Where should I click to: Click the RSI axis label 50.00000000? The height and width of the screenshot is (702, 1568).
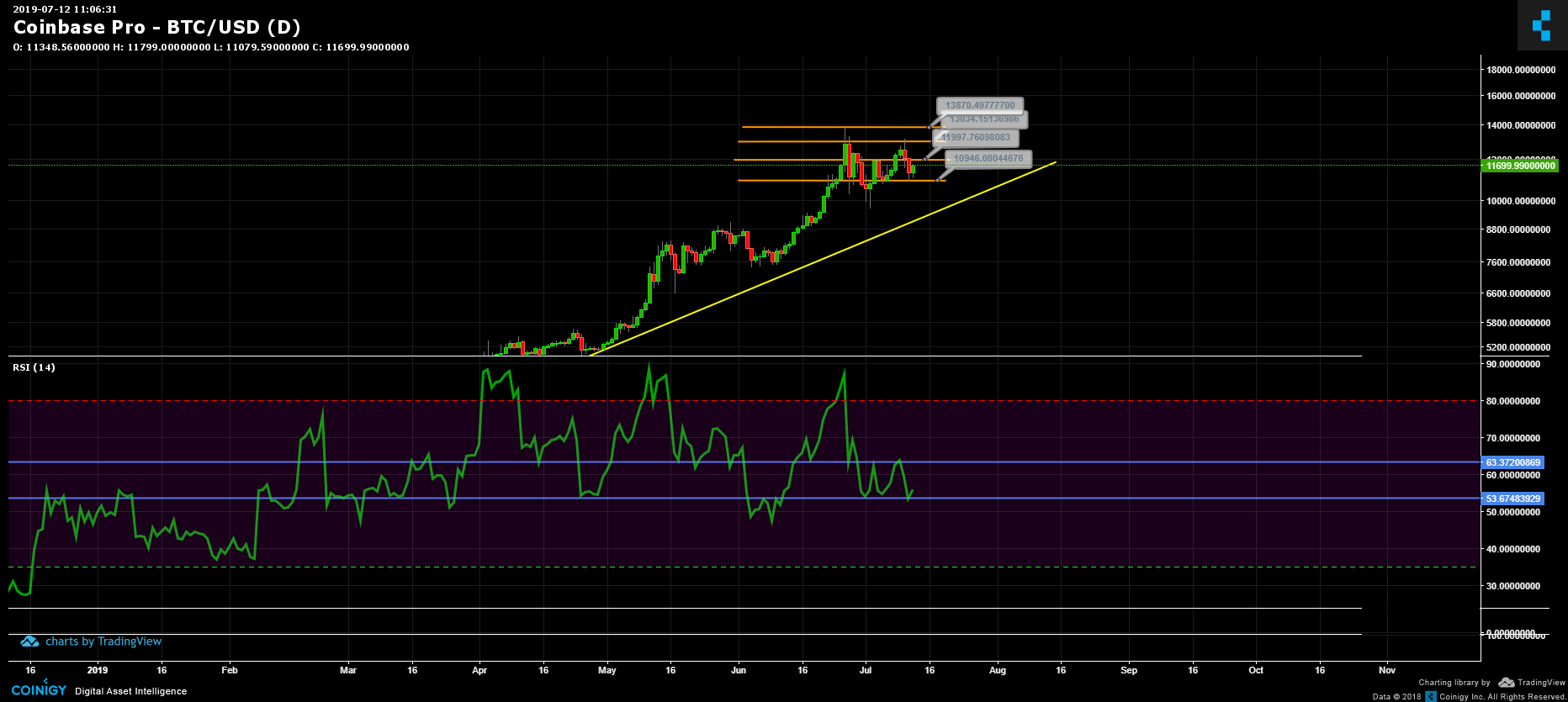pyautogui.click(x=1513, y=512)
